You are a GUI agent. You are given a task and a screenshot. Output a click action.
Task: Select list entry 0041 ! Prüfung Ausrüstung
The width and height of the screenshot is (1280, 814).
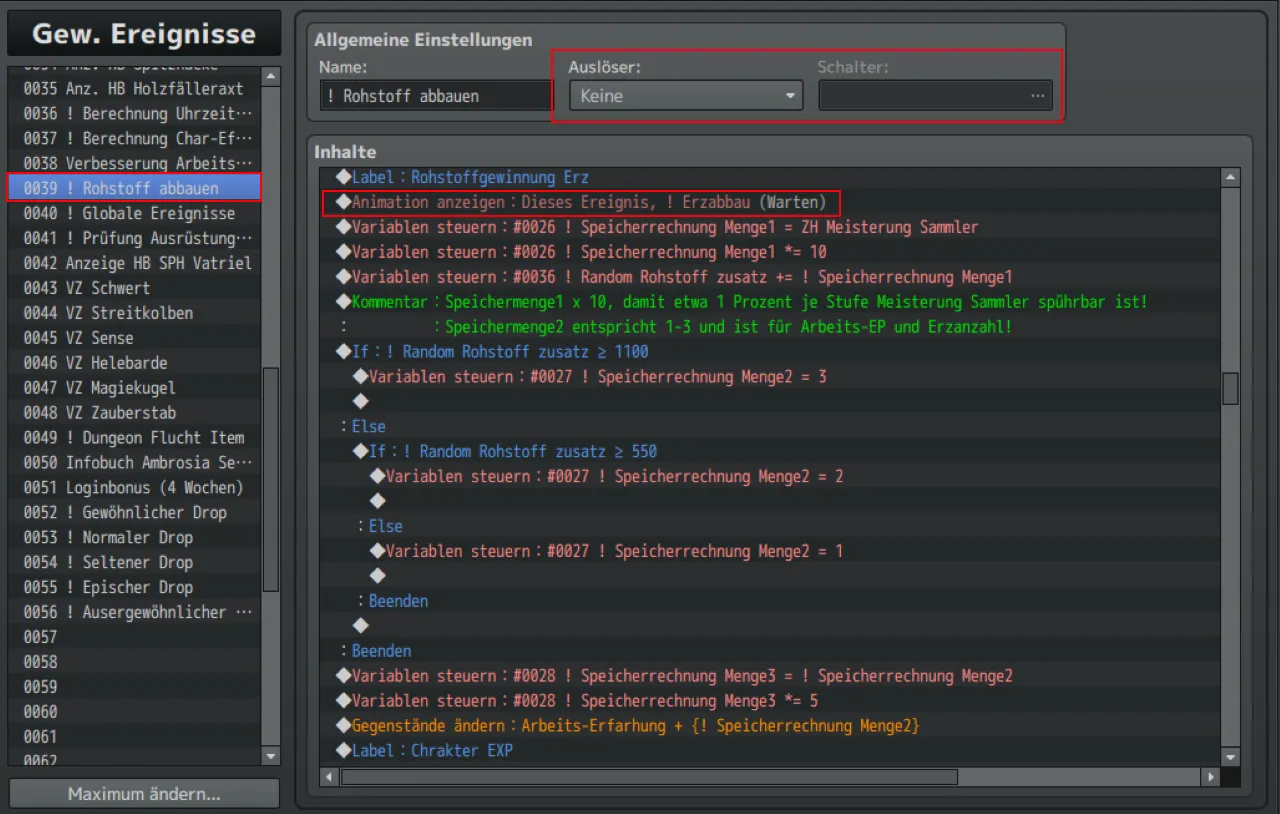pos(134,238)
